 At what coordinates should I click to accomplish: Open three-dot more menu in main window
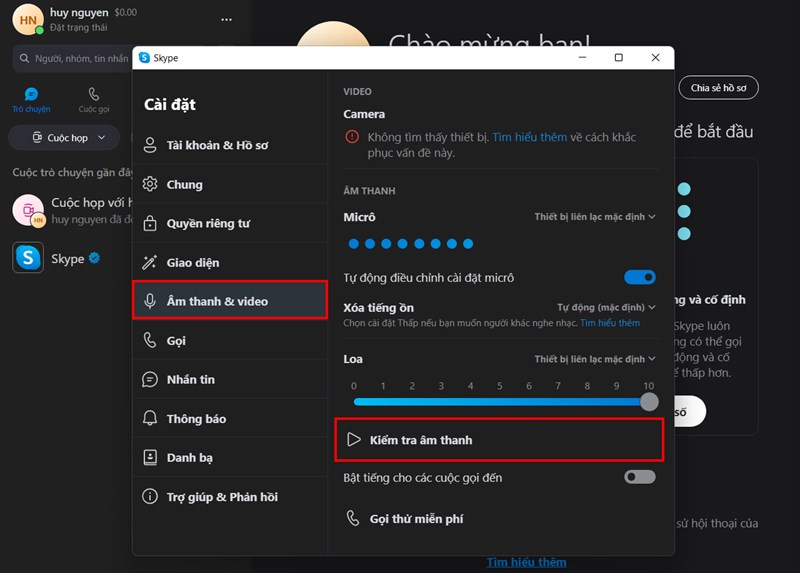227,19
